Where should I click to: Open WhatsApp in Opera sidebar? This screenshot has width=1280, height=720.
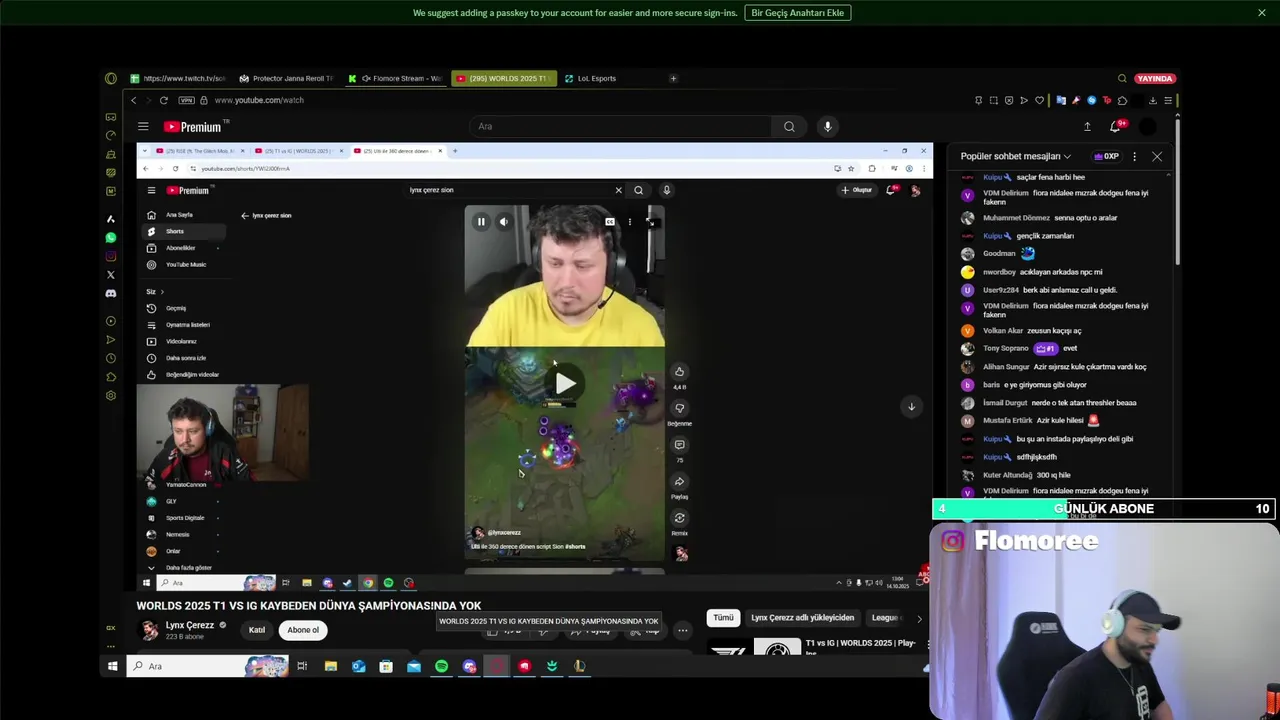pyautogui.click(x=111, y=238)
